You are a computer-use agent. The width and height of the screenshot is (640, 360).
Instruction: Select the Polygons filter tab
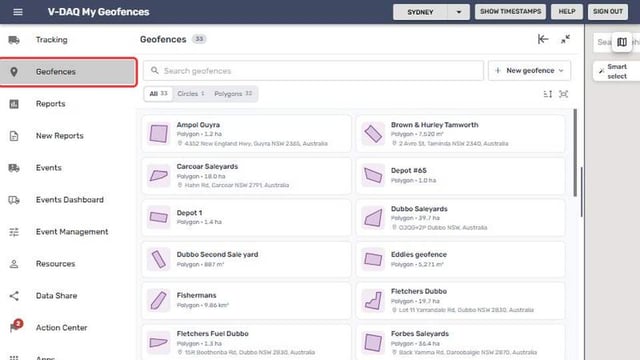pyautogui.click(x=233, y=94)
